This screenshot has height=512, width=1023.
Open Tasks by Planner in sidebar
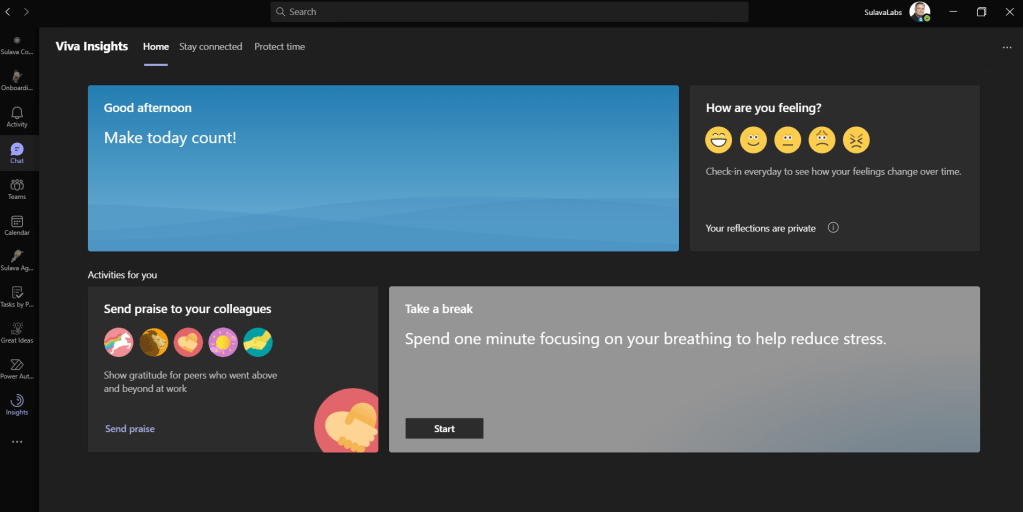[x=17, y=296]
